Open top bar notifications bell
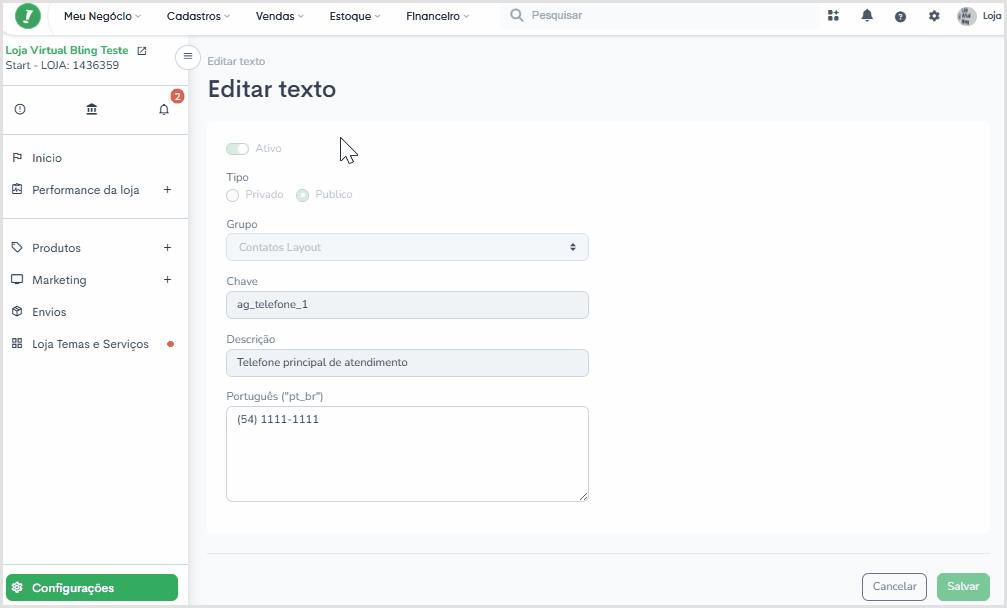Viewport: 1007px width, 608px height. 867,15
